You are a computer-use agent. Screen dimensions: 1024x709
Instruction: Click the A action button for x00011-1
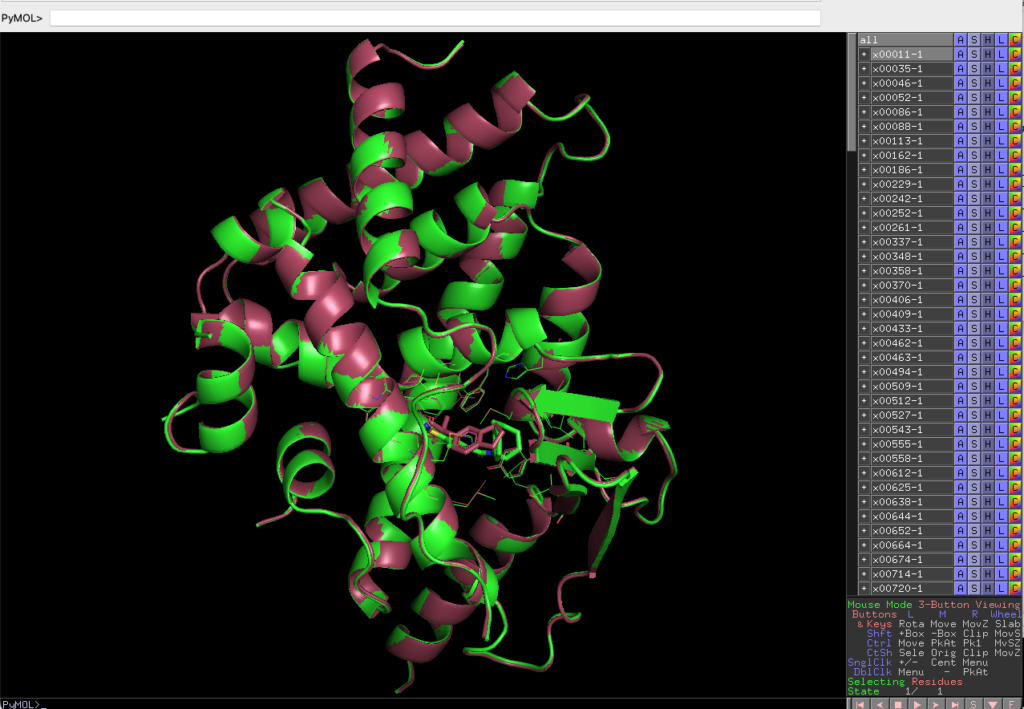click(960, 54)
